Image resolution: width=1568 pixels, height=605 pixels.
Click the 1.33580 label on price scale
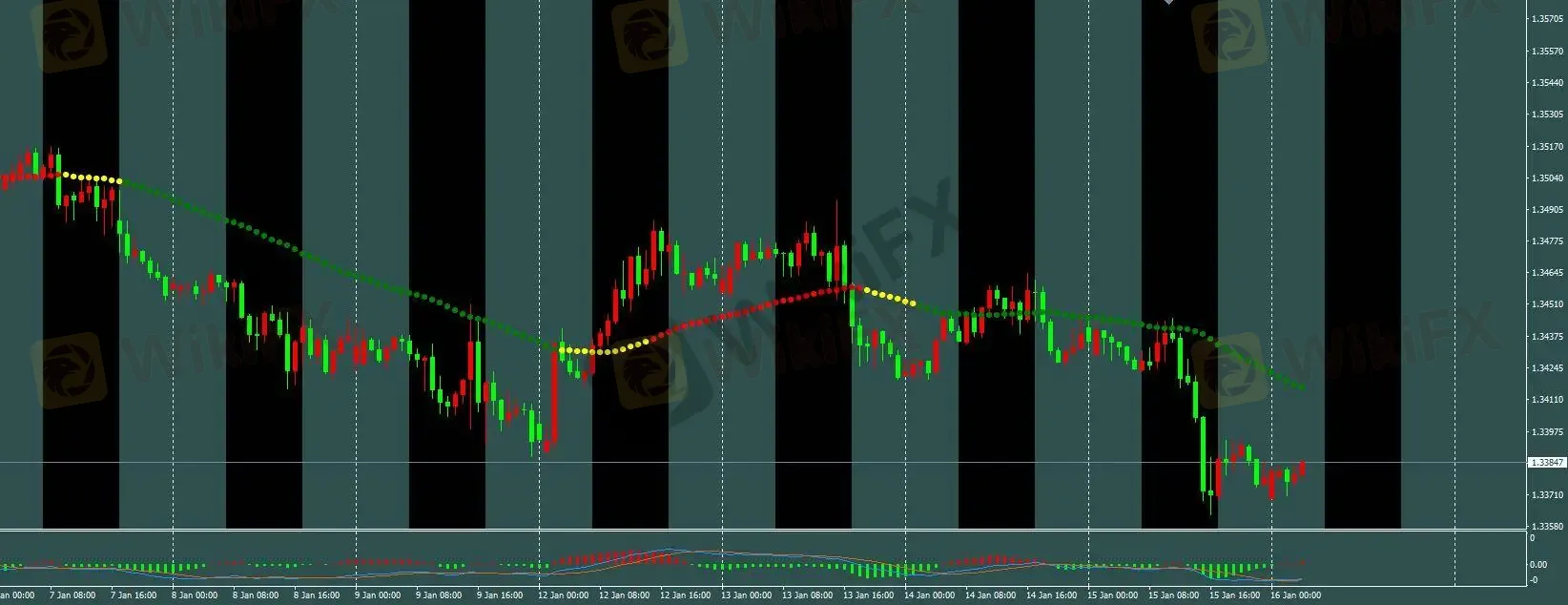click(1547, 527)
